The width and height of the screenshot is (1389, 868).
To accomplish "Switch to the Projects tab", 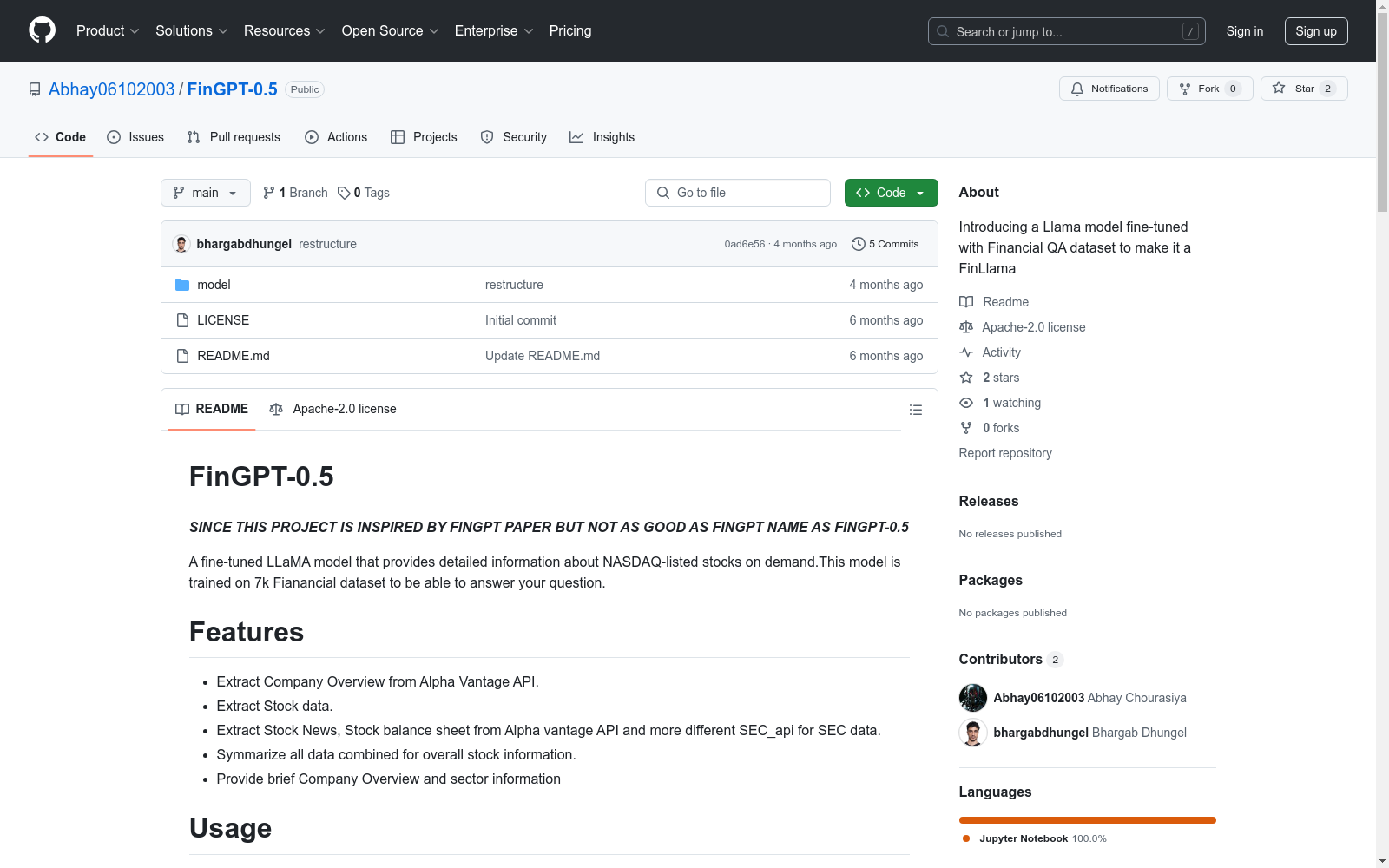I will click(x=424, y=137).
